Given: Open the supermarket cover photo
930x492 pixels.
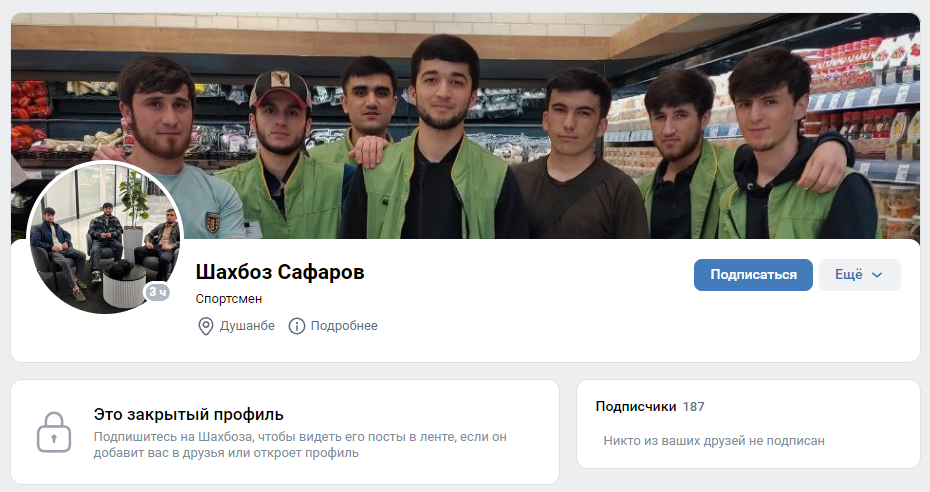Looking at the screenshot, I should click(465, 126).
